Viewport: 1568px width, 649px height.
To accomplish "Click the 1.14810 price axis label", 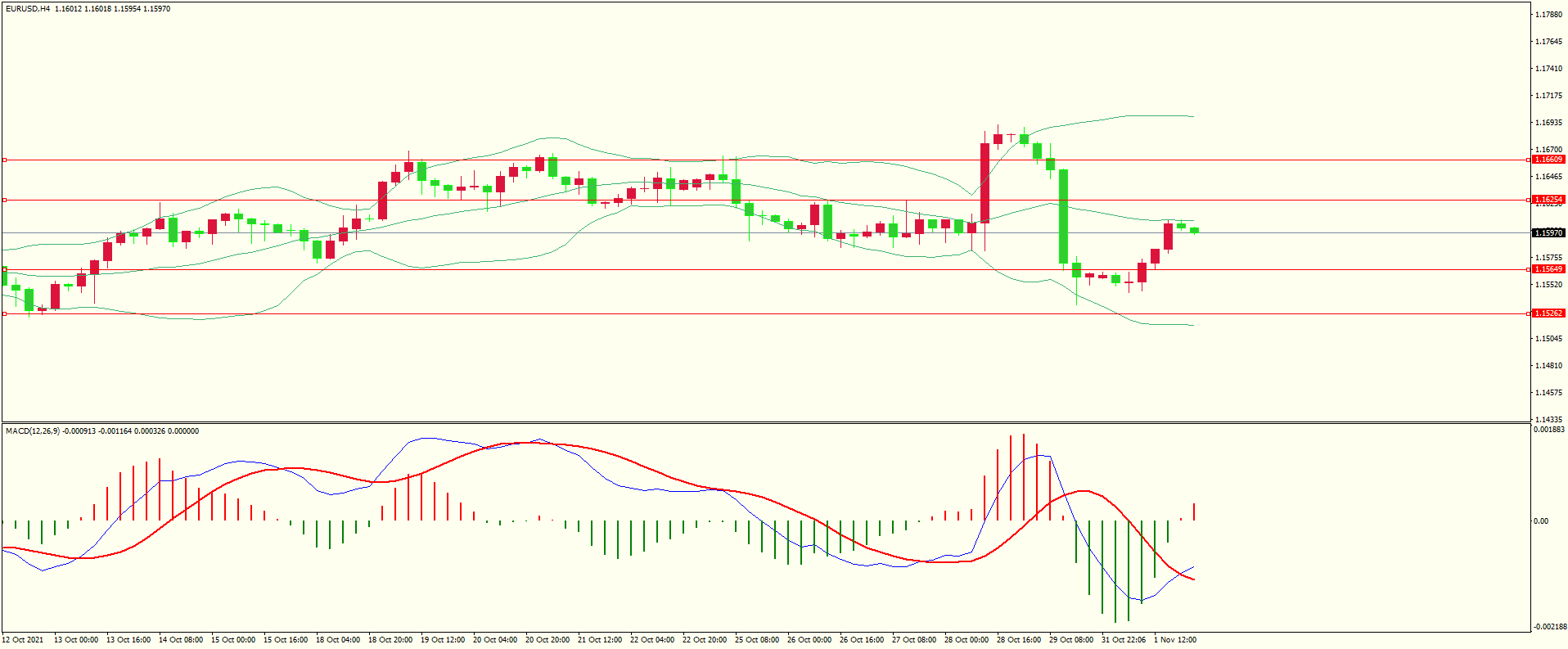I will (1548, 366).
